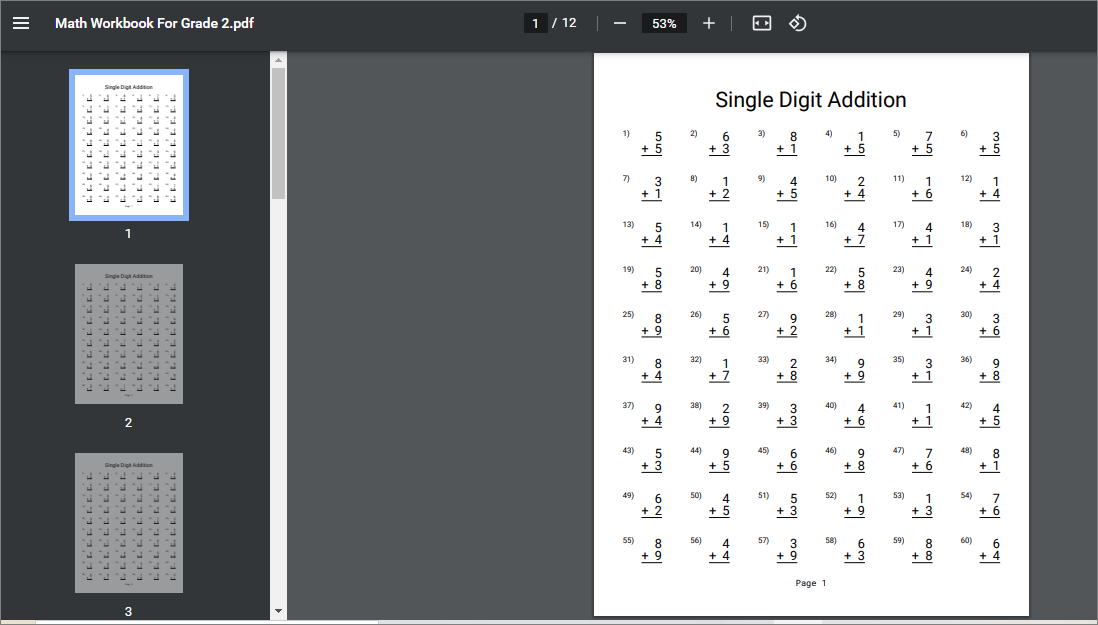
Task: Toggle the sidebar with the hamburger menu
Action: 21,23
